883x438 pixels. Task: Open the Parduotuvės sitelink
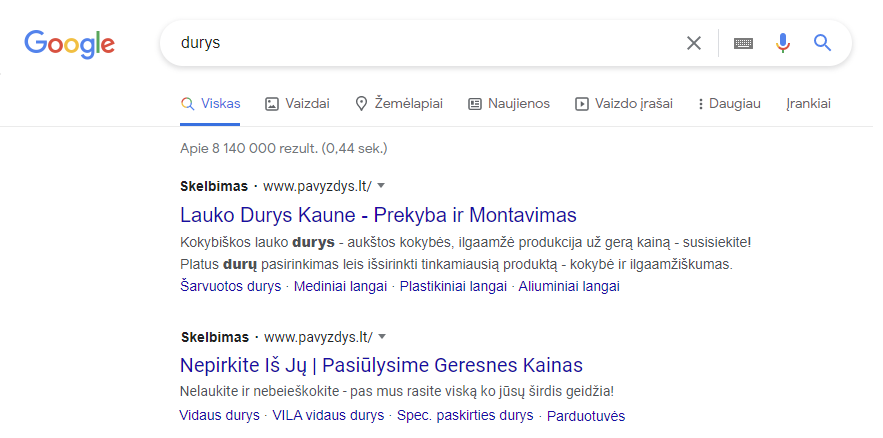[x=586, y=417]
